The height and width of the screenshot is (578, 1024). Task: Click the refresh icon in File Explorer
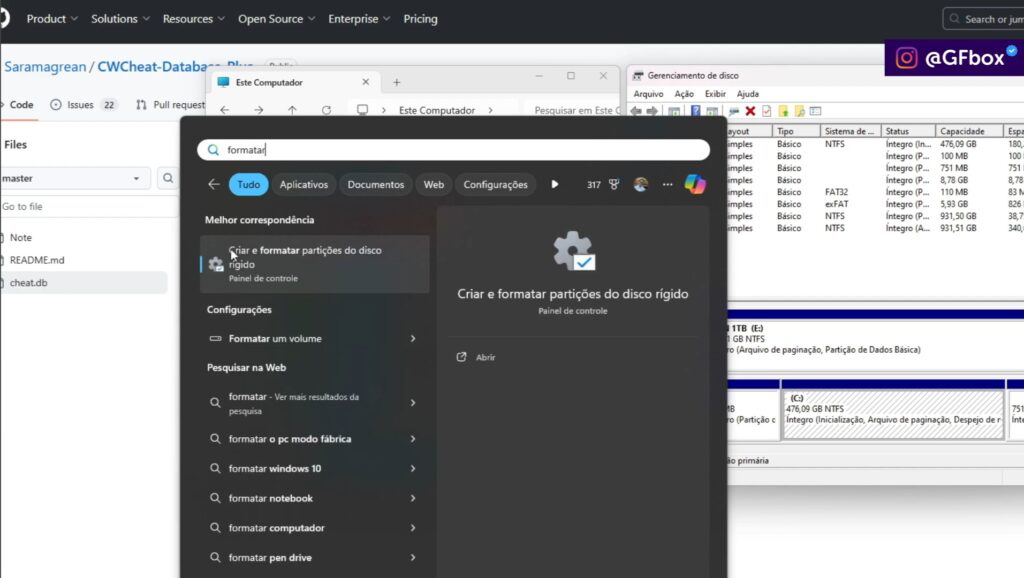pyautogui.click(x=326, y=110)
